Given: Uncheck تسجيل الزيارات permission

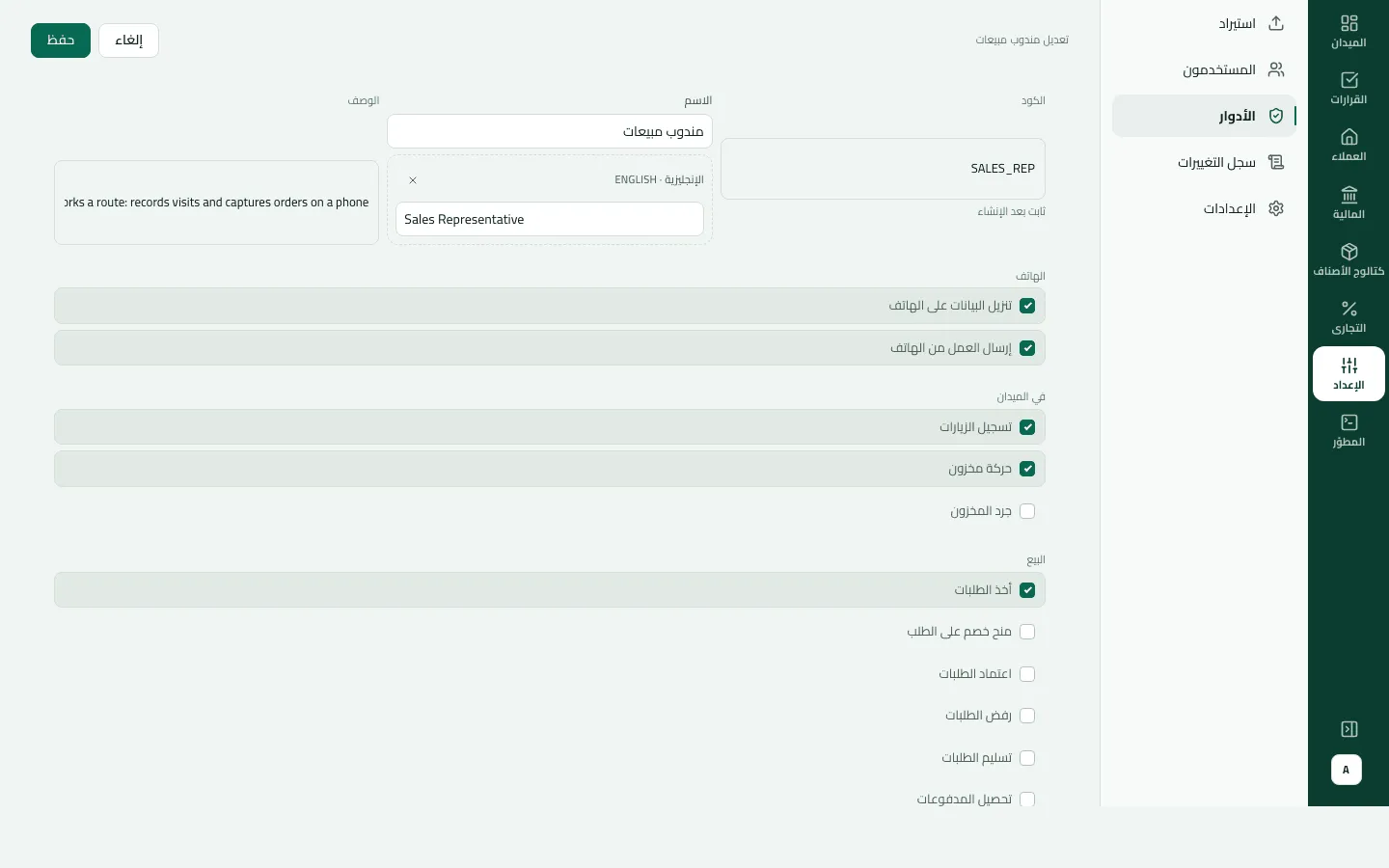Looking at the screenshot, I should (x=1027, y=427).
